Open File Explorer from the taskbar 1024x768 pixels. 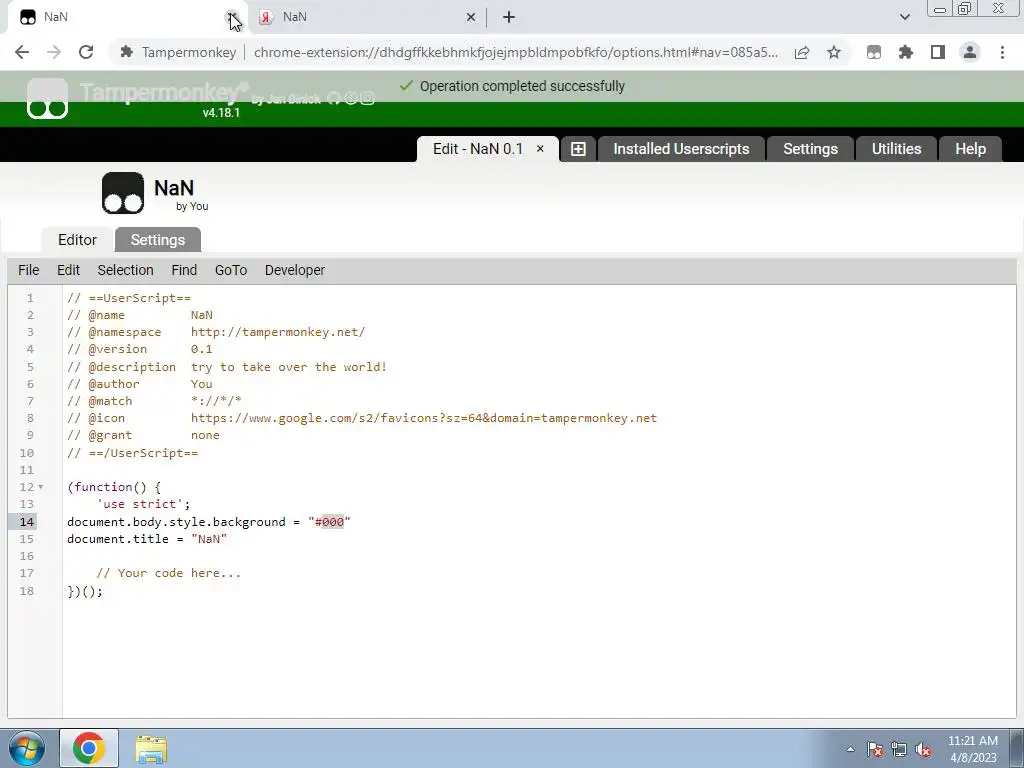[151, 748]
